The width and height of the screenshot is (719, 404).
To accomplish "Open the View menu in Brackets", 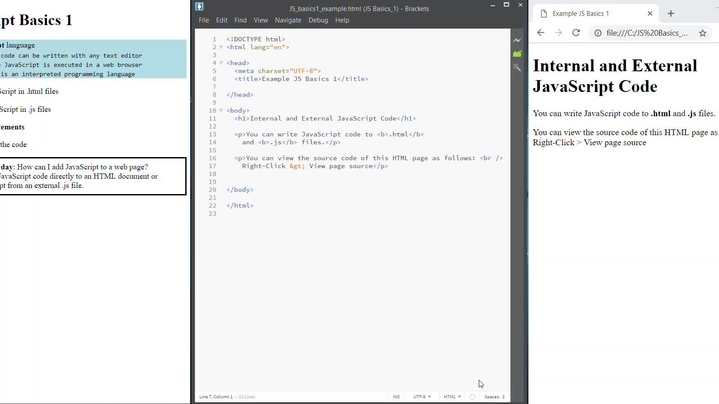I will pos(260,20).
